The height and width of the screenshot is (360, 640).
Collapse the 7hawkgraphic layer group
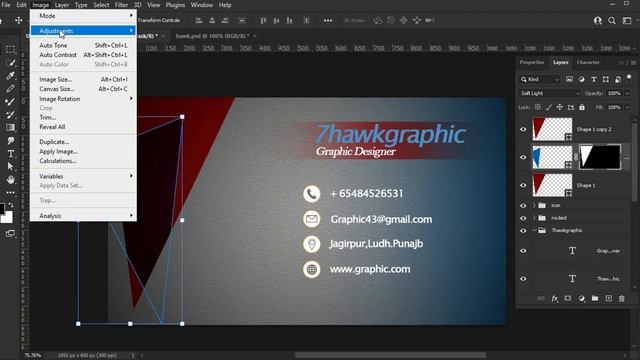[534, 231]
